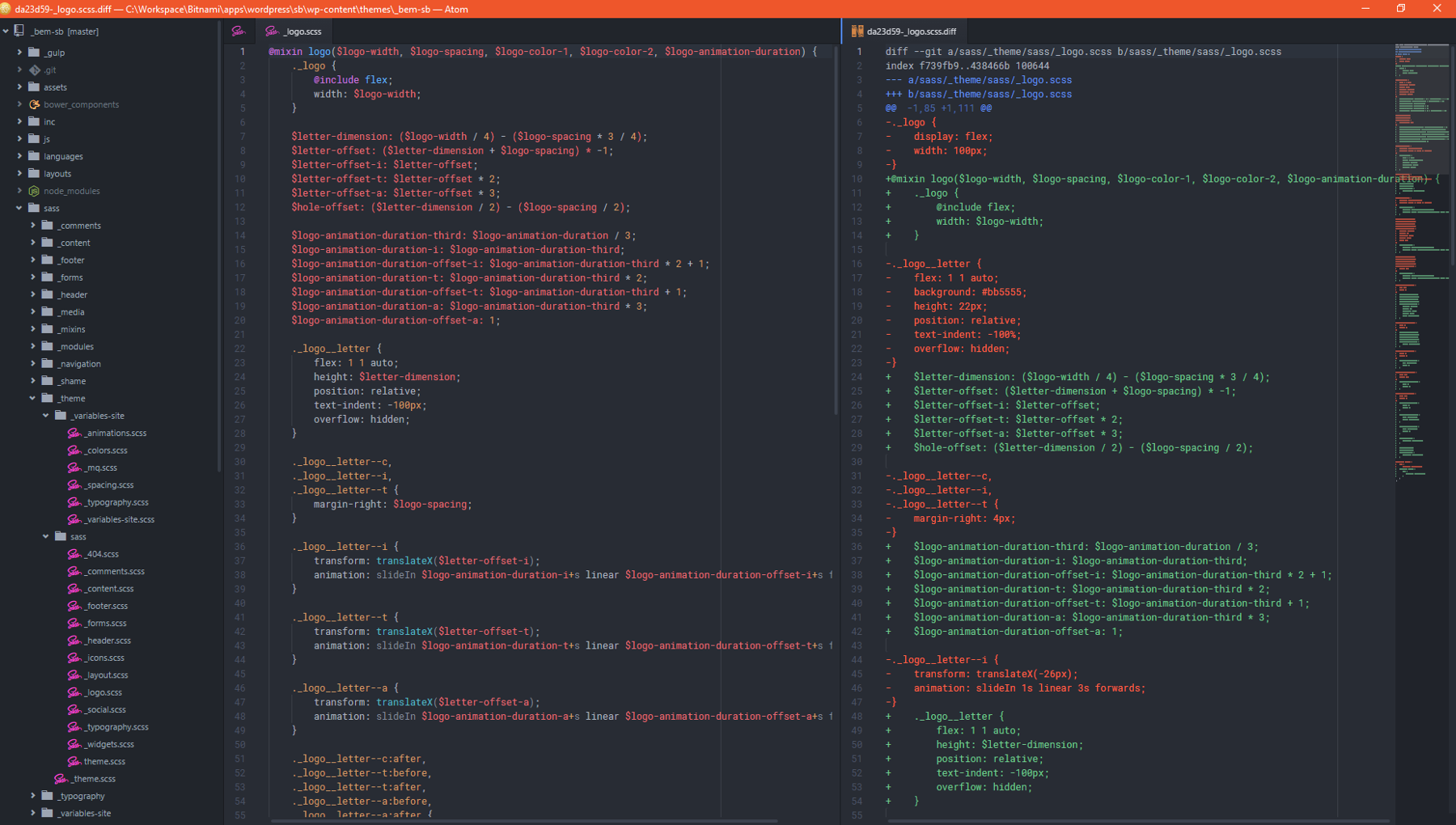Collapse the _theme folder chevron
This screenshot has height=825, width=1456.
33,398
